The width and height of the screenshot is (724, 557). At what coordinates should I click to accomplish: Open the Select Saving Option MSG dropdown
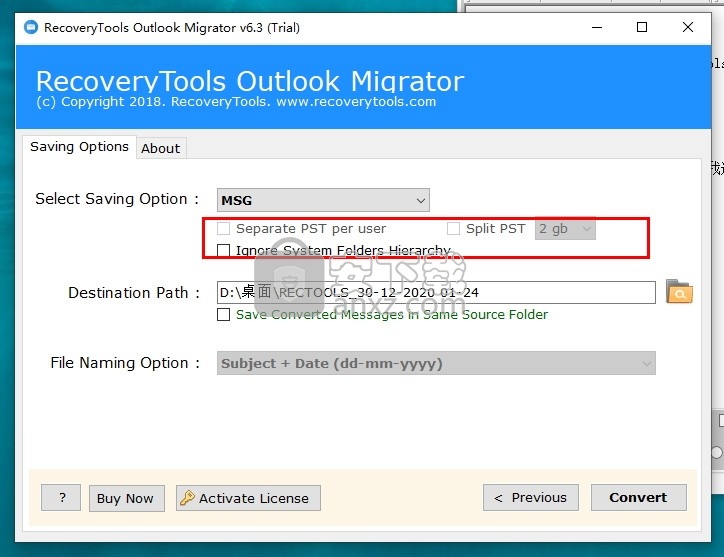pos(323,200)
